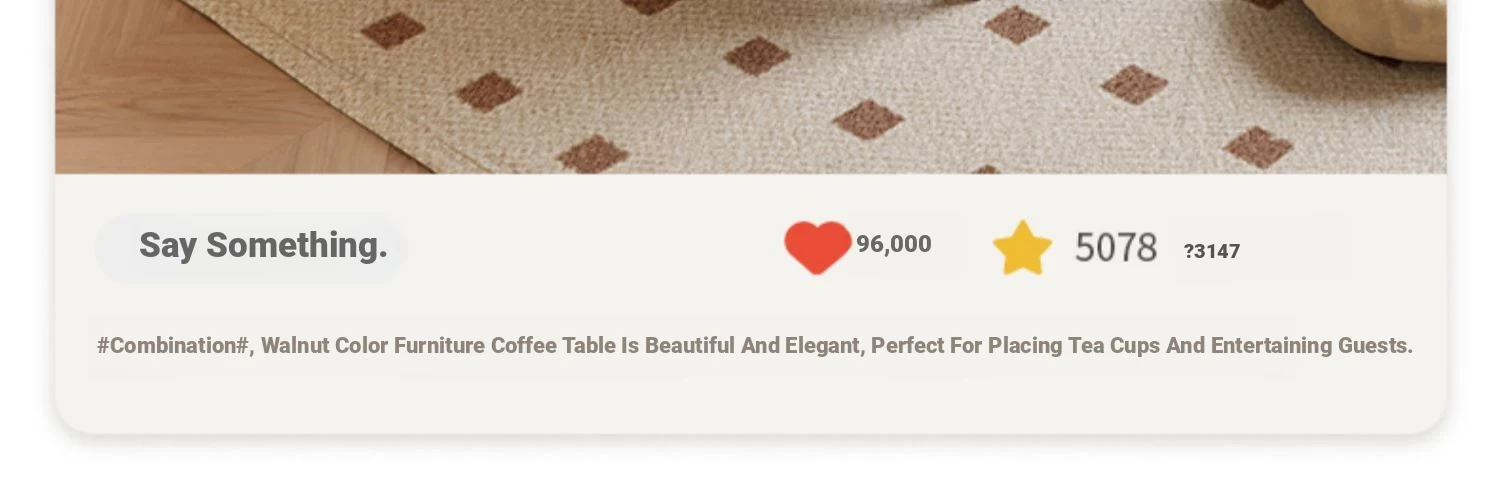Image resolution: width=1500 pixels, height=496 pixels.
Task: Click the words "Perfect For Placing Tea Cups"
Action: (1016, 346)
